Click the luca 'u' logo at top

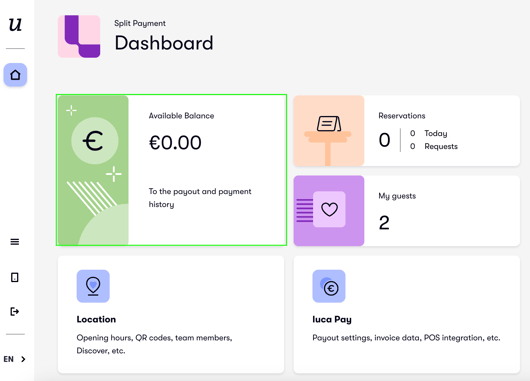pos(15,25)
